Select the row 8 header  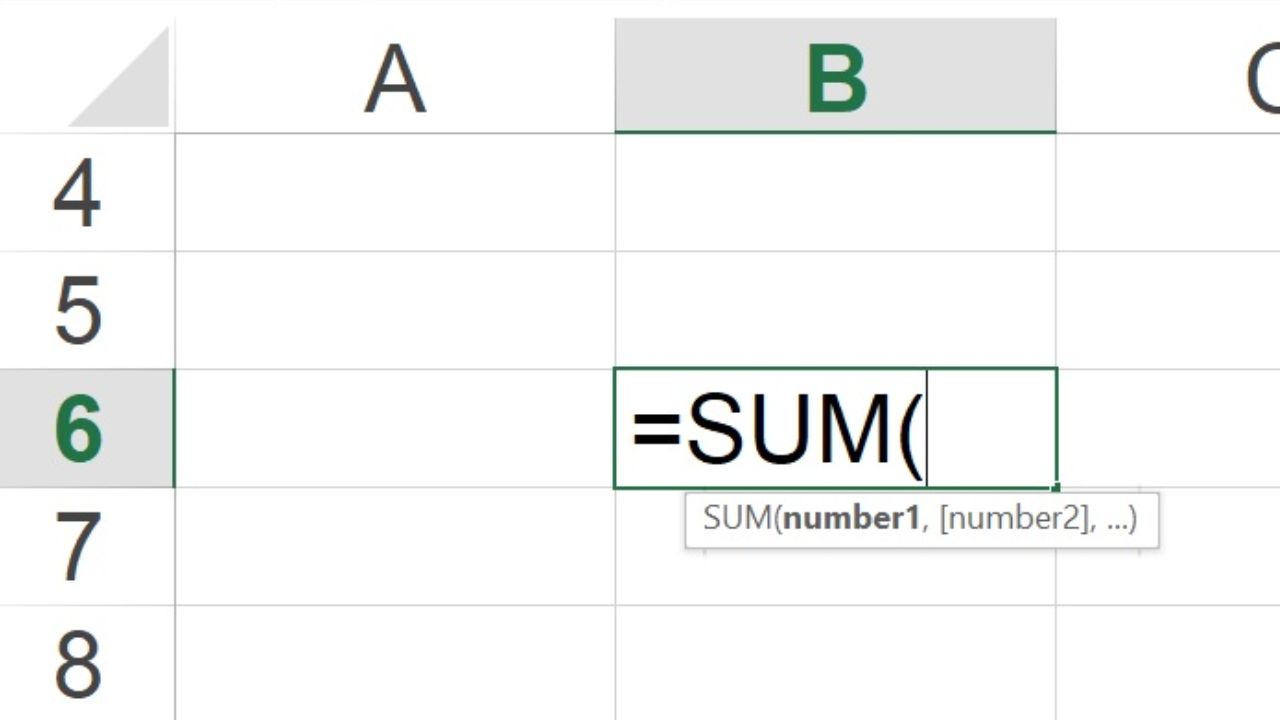[78, 662]
